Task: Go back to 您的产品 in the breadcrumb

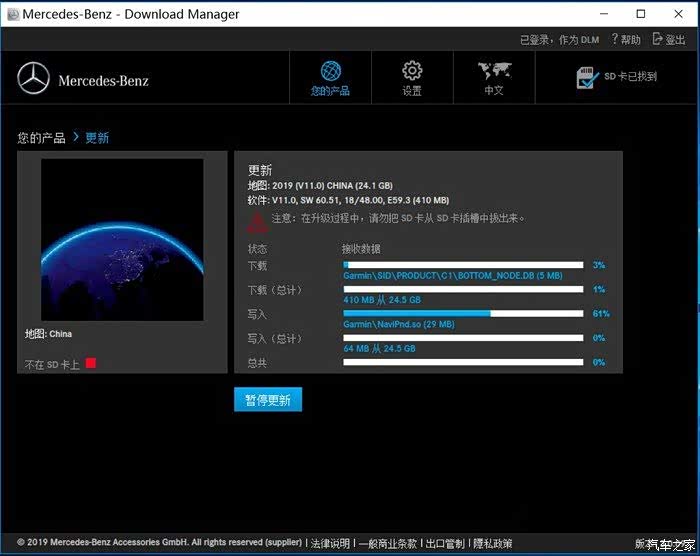Action: pos(42,138)
